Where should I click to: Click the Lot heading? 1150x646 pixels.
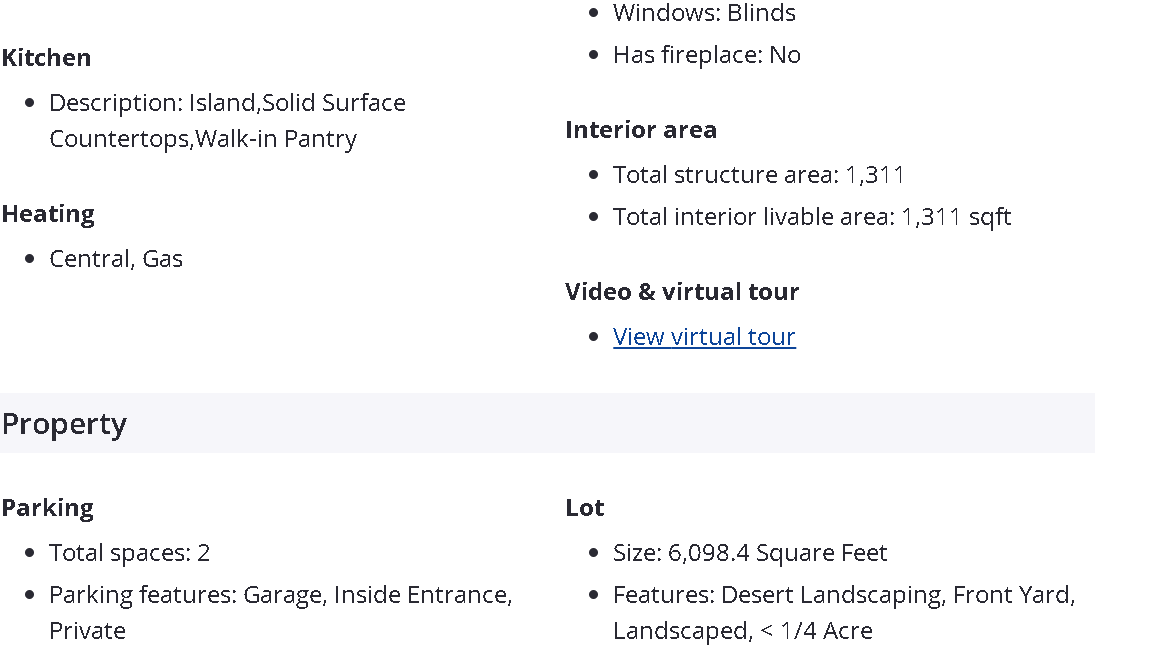584,508
